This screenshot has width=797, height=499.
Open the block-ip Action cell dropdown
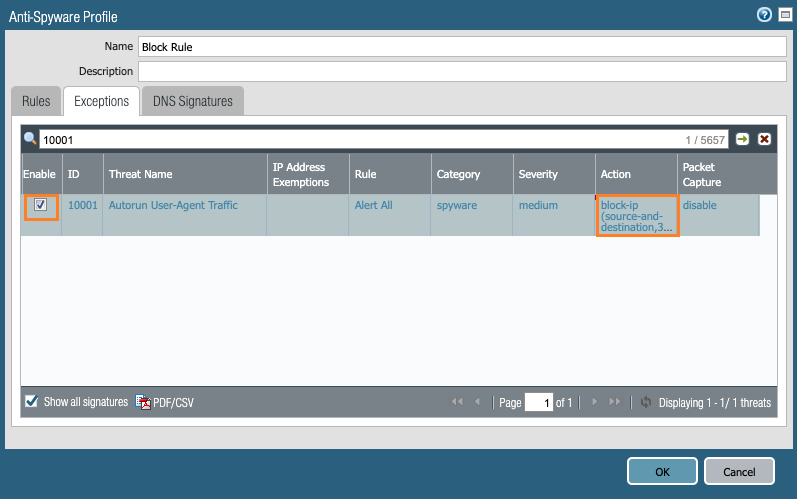tap(636, 216)
